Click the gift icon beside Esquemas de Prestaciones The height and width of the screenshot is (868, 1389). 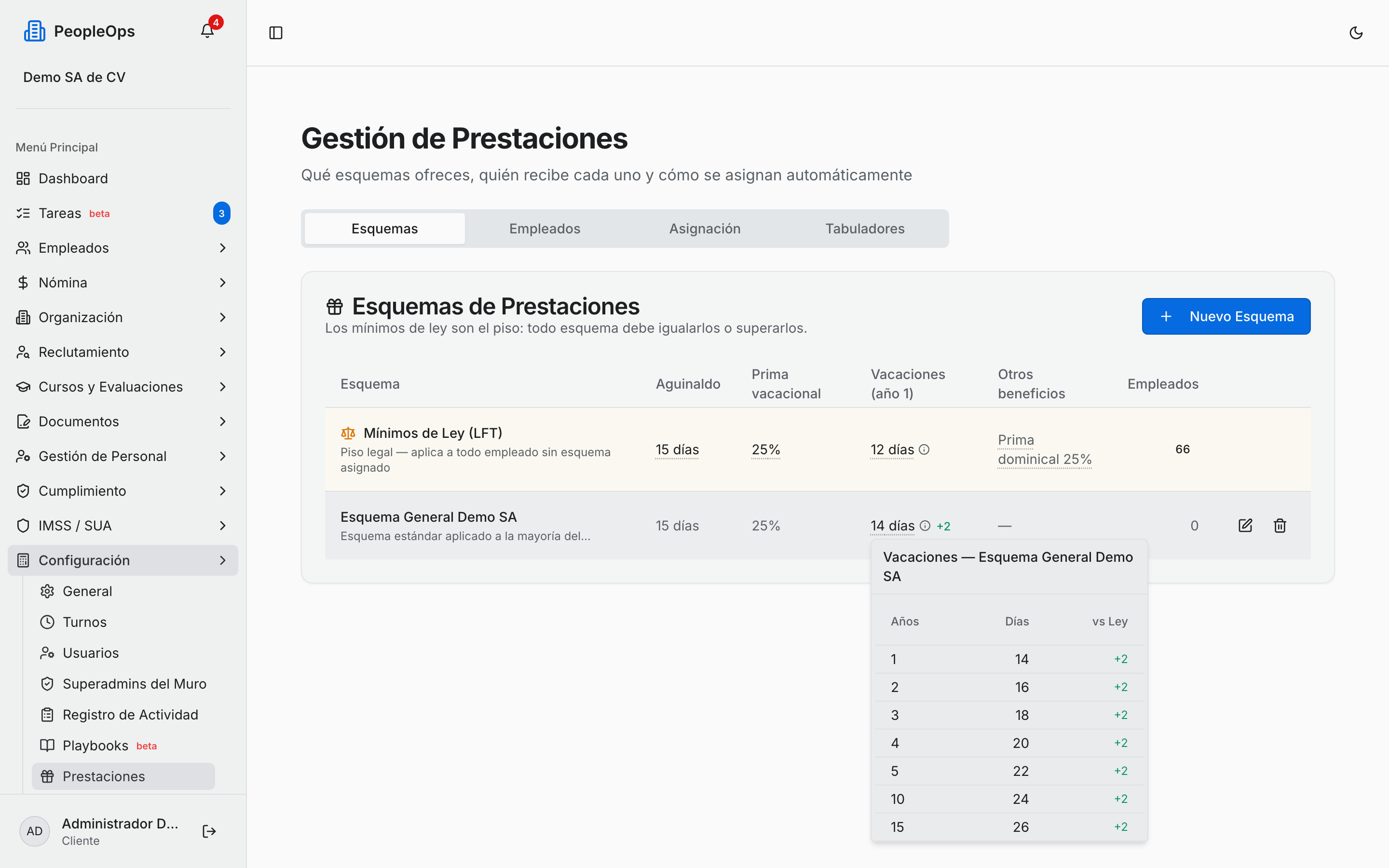tap(335, 307)
